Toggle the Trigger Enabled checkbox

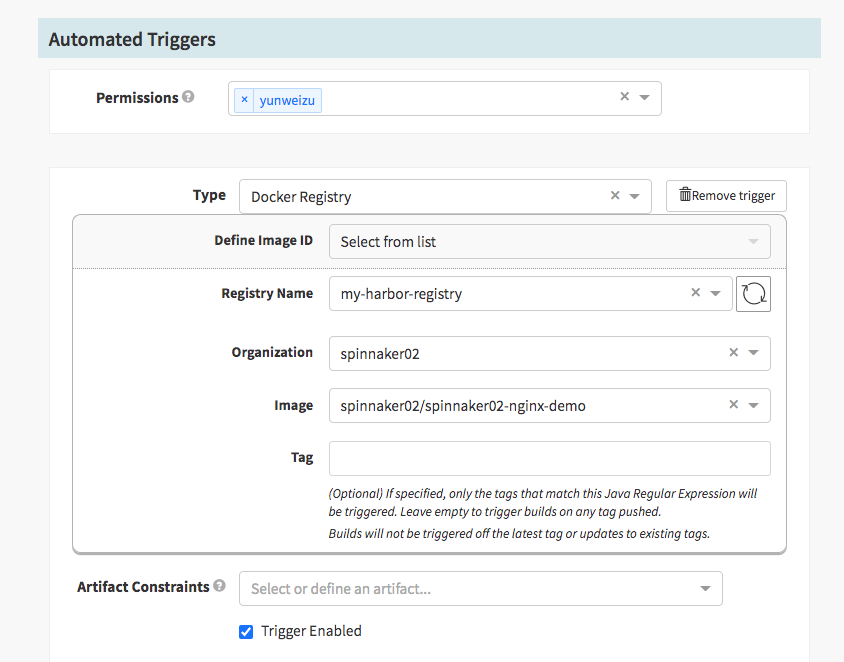tap(246, 632)
